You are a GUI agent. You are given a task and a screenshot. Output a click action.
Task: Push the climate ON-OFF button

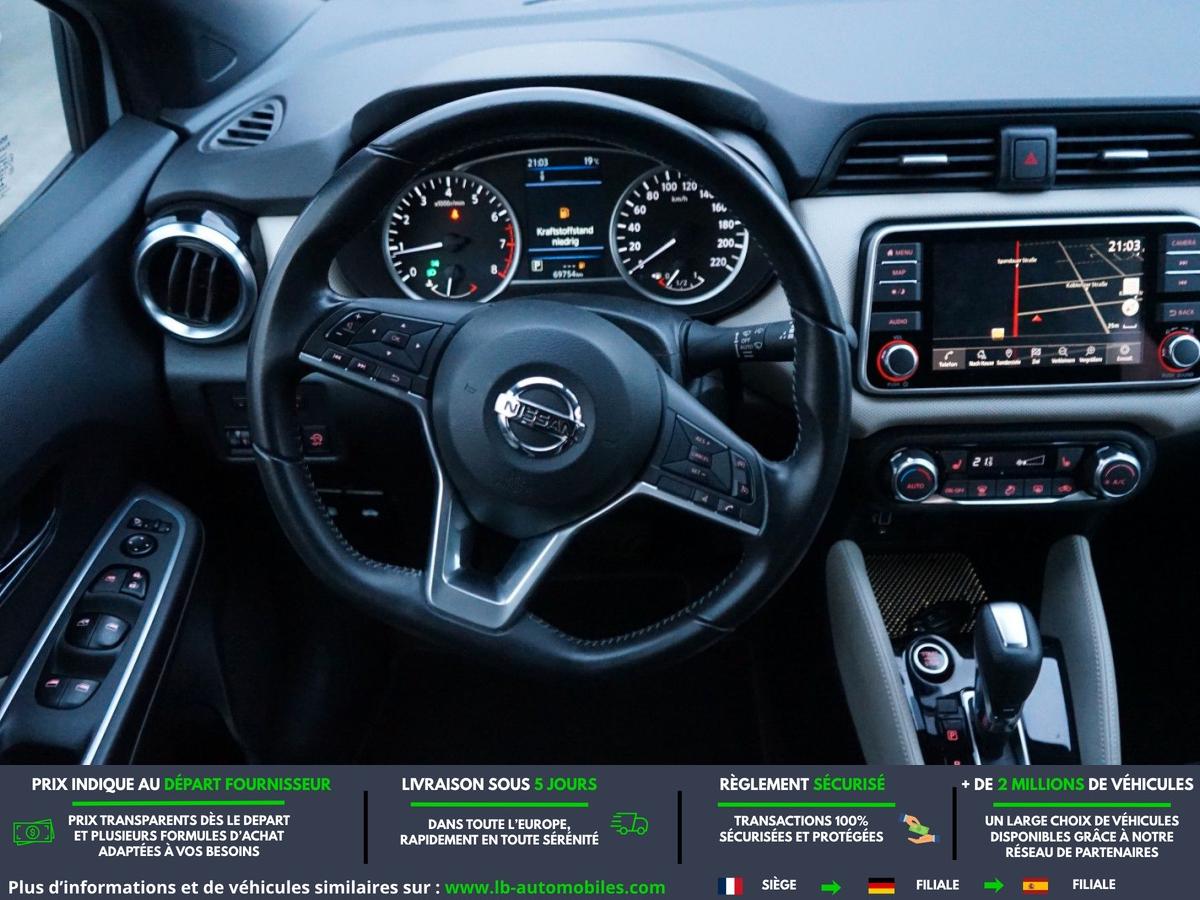click(x=955, y=490)
